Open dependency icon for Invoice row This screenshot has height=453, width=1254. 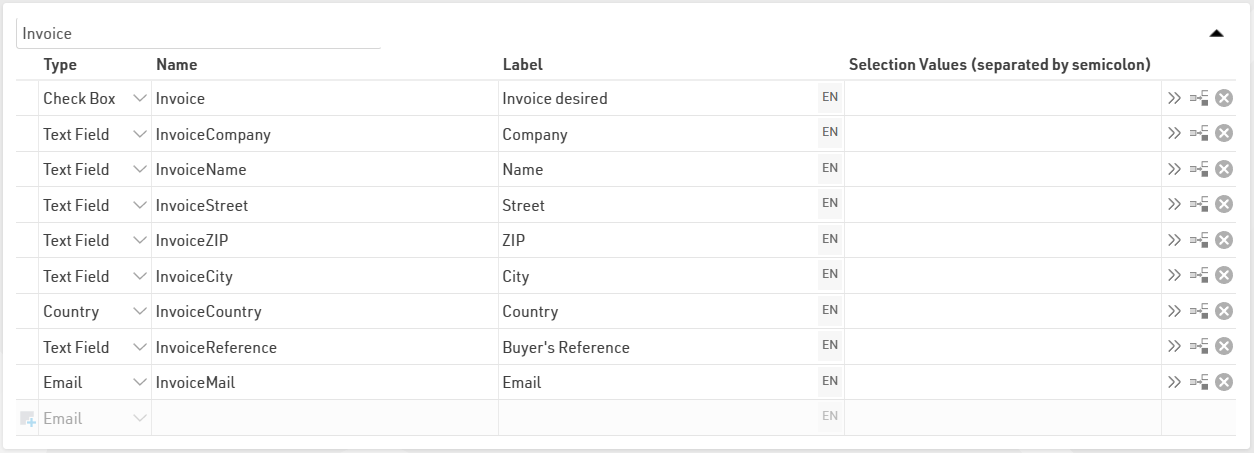click(x=1199, y=98)
